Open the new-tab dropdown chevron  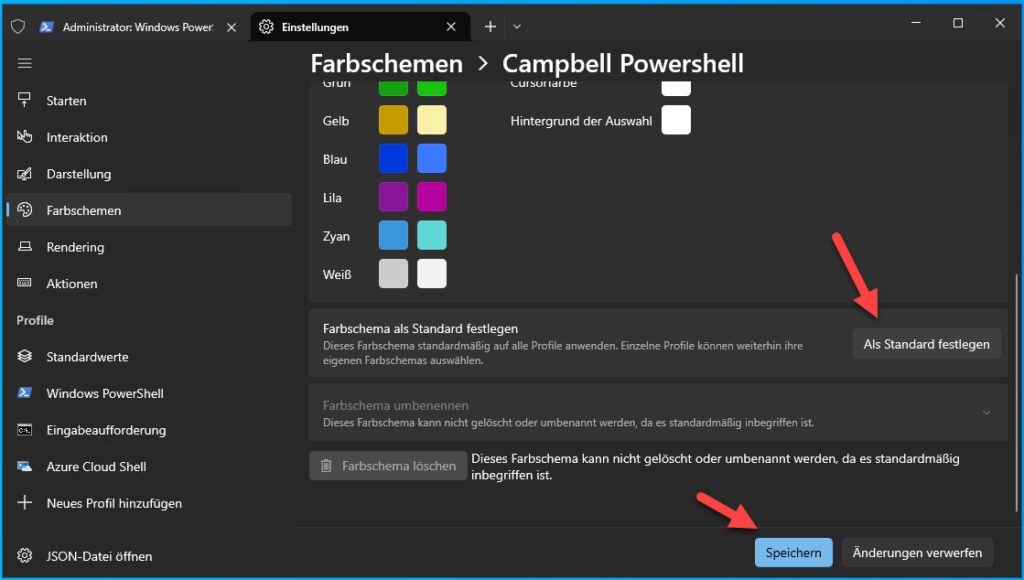517,27
